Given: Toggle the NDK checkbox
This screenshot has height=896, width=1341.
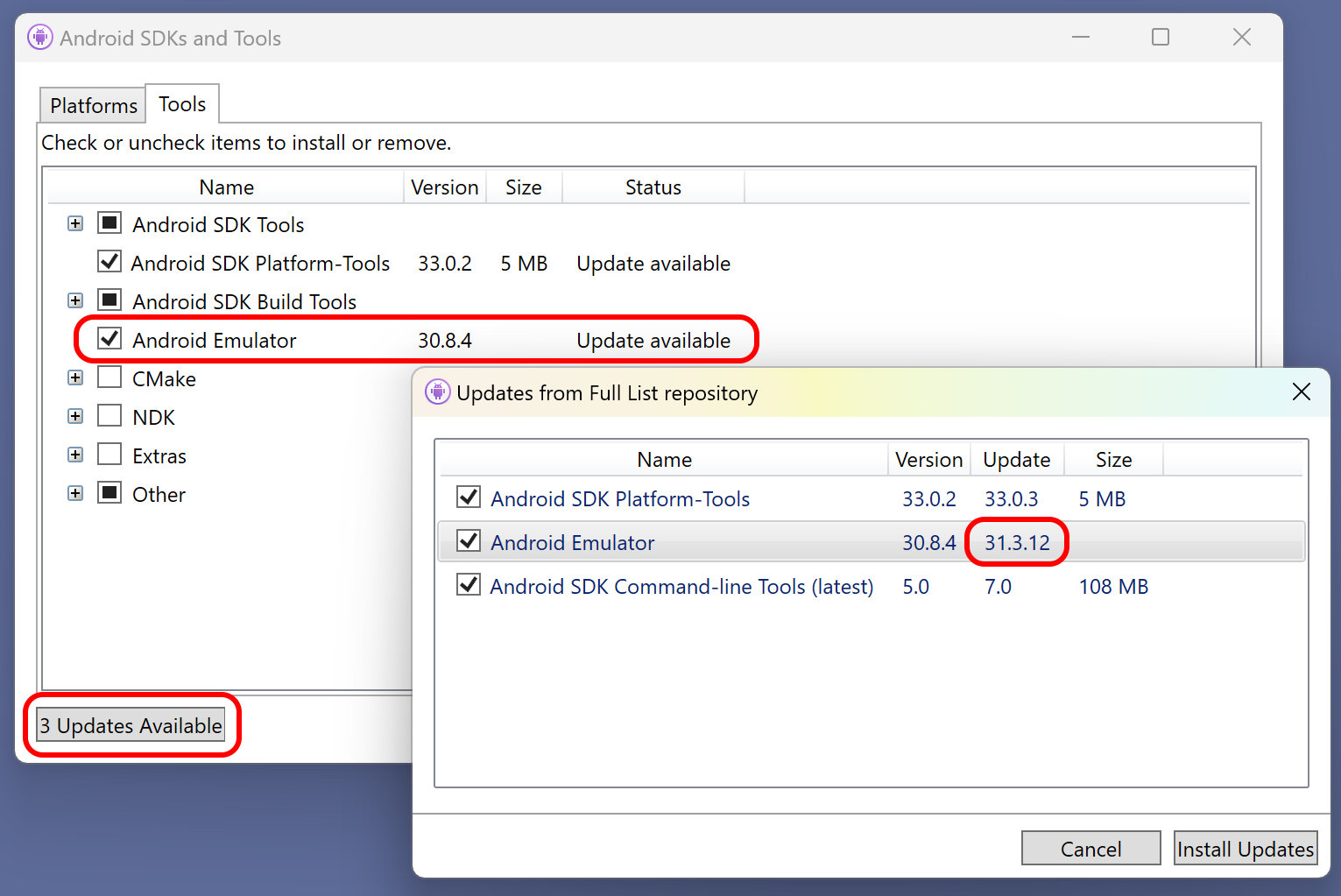Looking at the screenshot, I should pyautogui.click(x=109, y=416).
